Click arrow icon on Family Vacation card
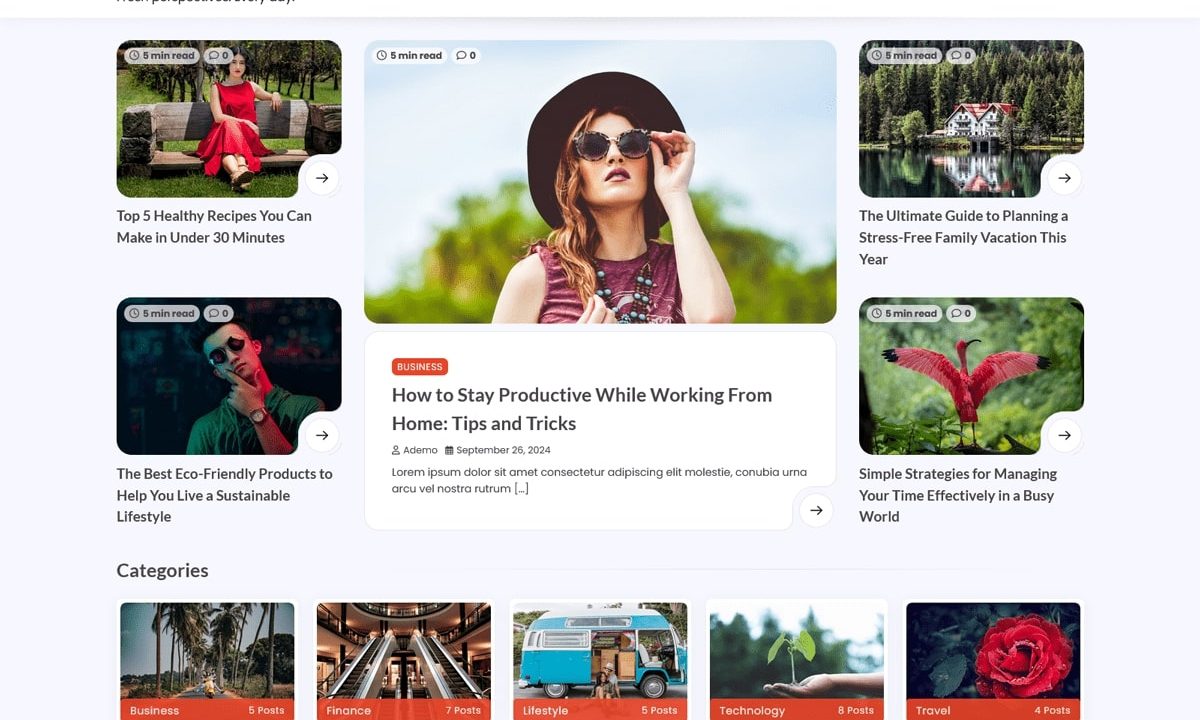The image size is (1200, 720). (x=1064, y=178)
